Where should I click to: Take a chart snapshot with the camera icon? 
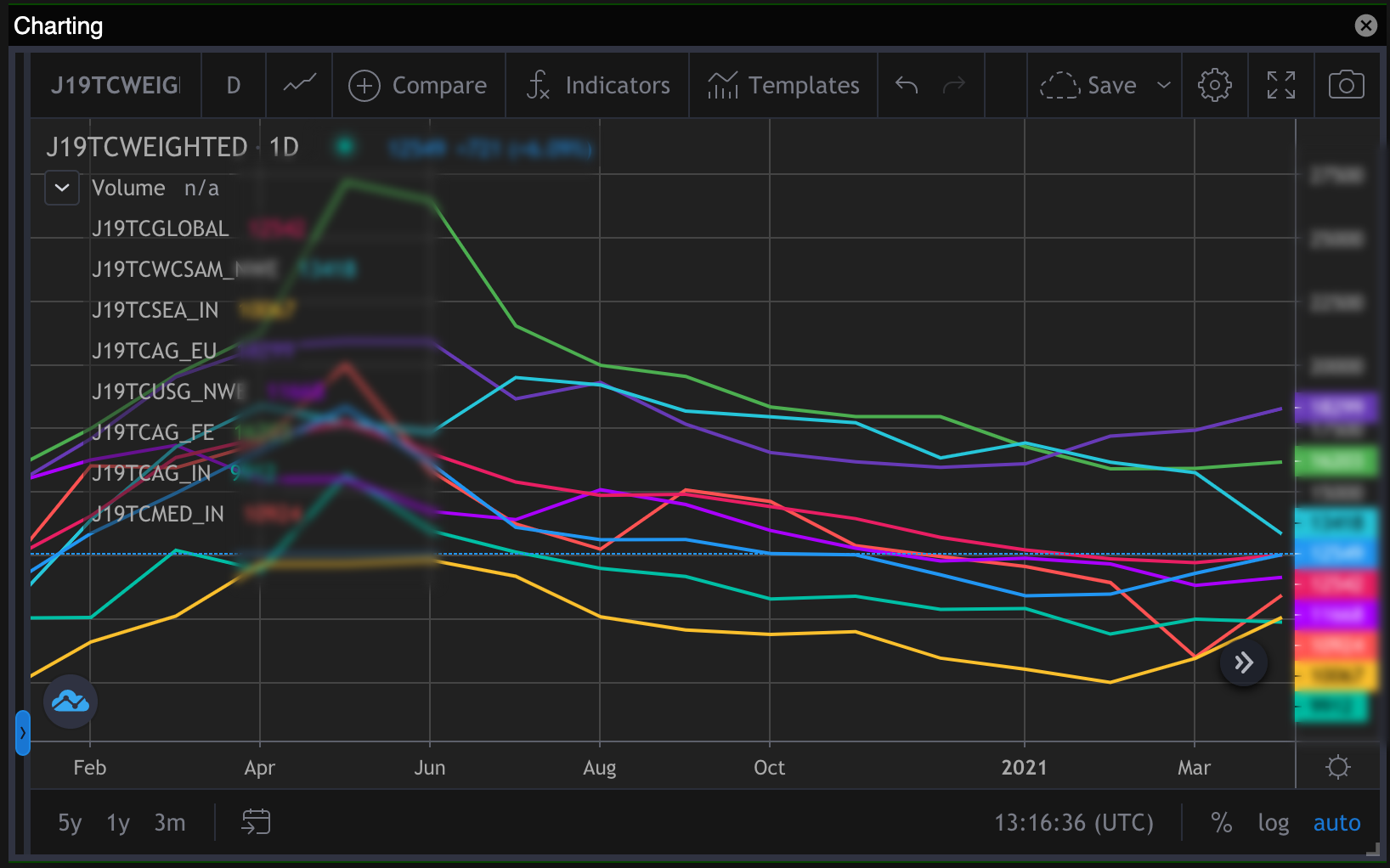[1346, 85]
